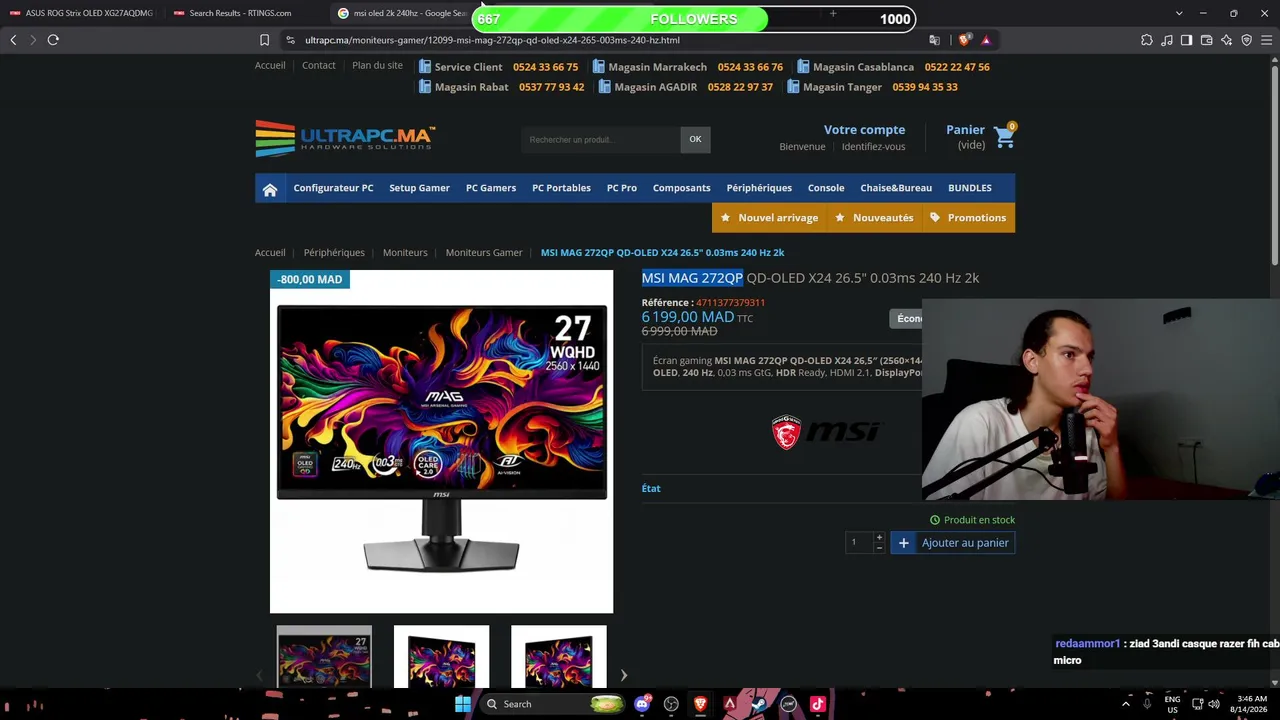Open the Votre compte link

(864, 130)
